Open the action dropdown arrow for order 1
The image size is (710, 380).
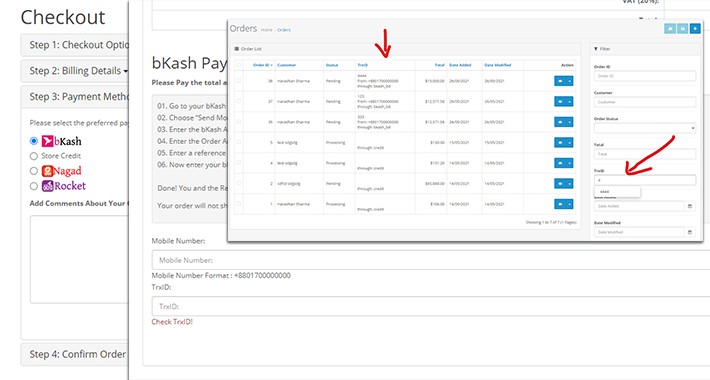coord(570,204)
